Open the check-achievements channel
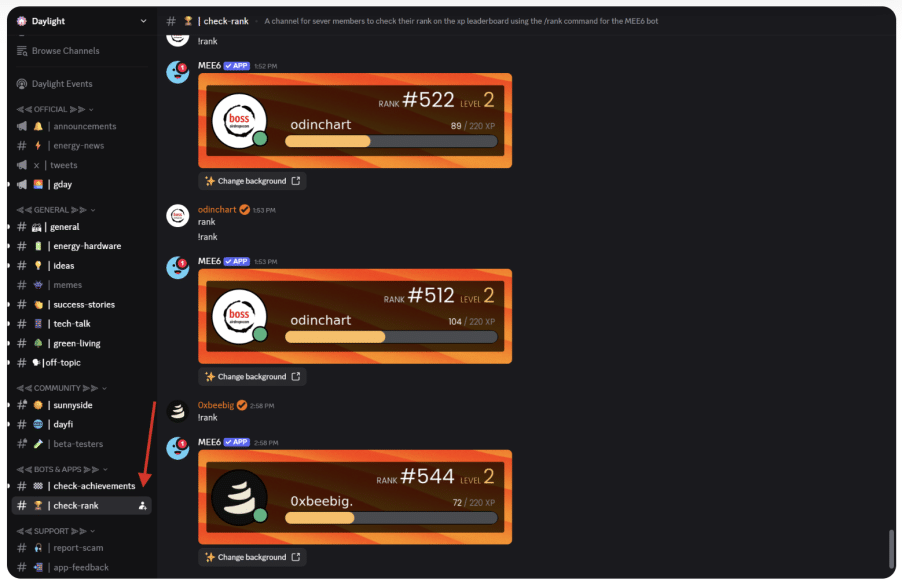This screenshot has height=585, width=902. (81, 486)
